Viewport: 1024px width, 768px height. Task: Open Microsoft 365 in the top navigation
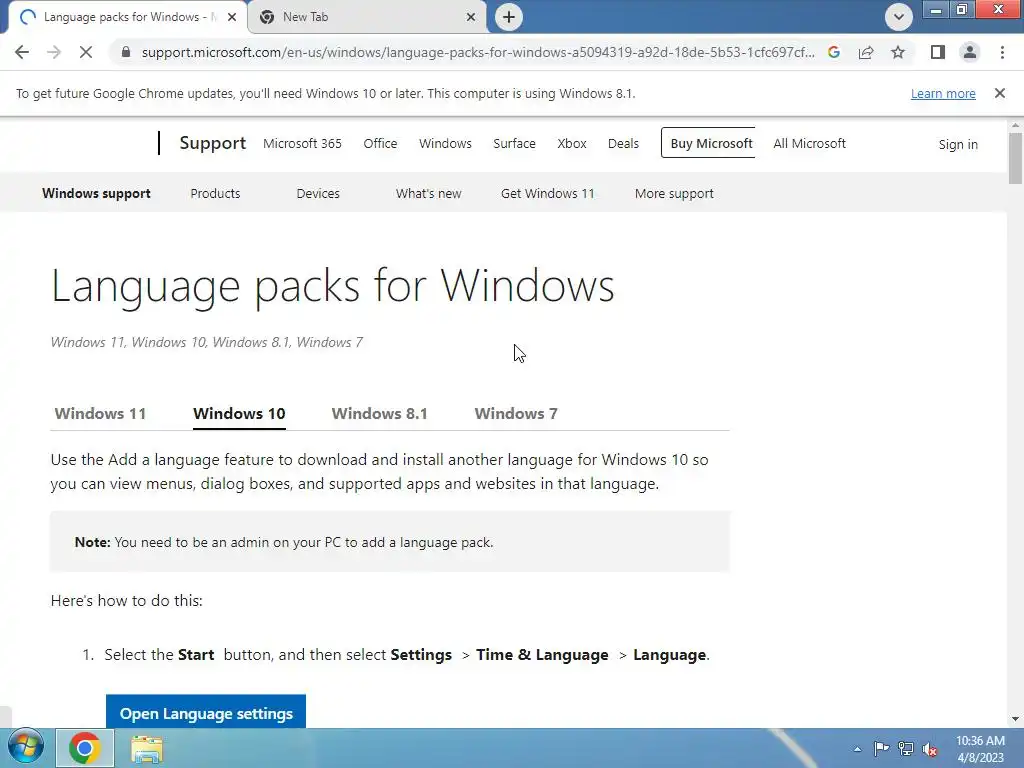tap(302, 143)
